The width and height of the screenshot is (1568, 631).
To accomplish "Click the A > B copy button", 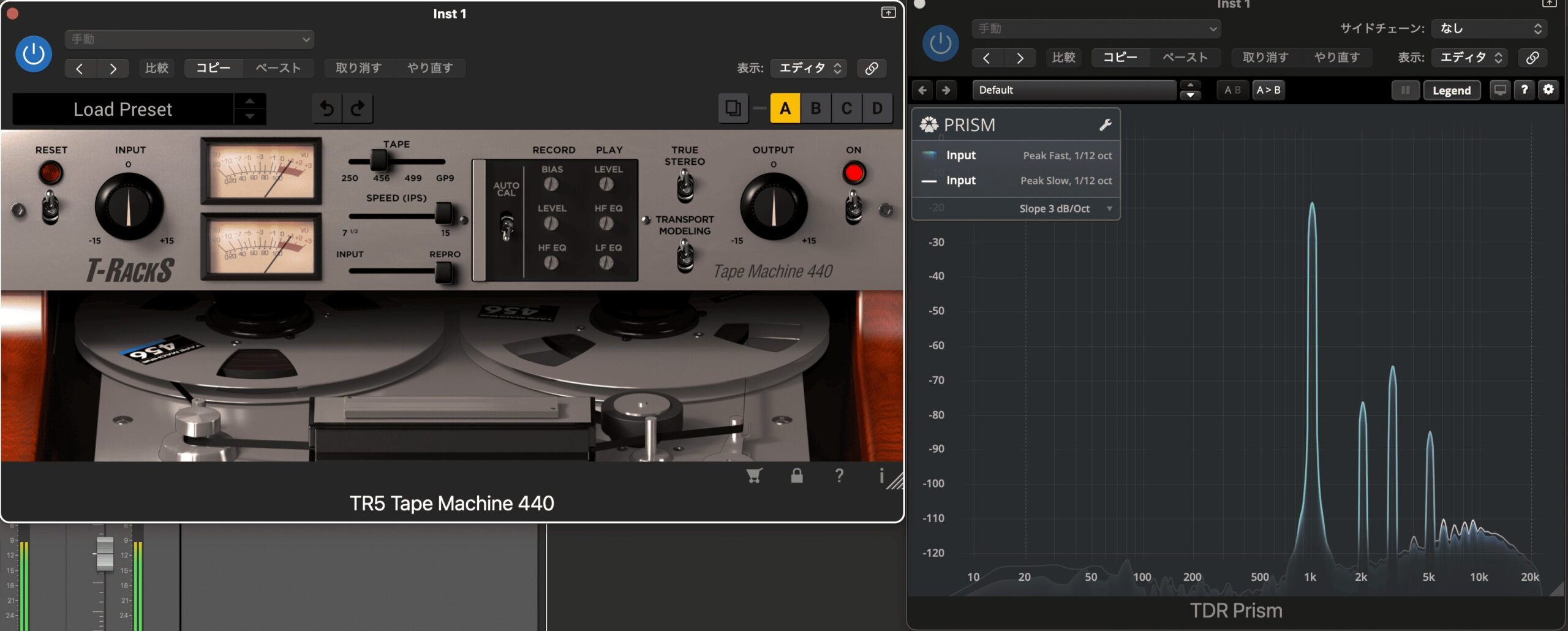I will click(x=1268, y=90).
